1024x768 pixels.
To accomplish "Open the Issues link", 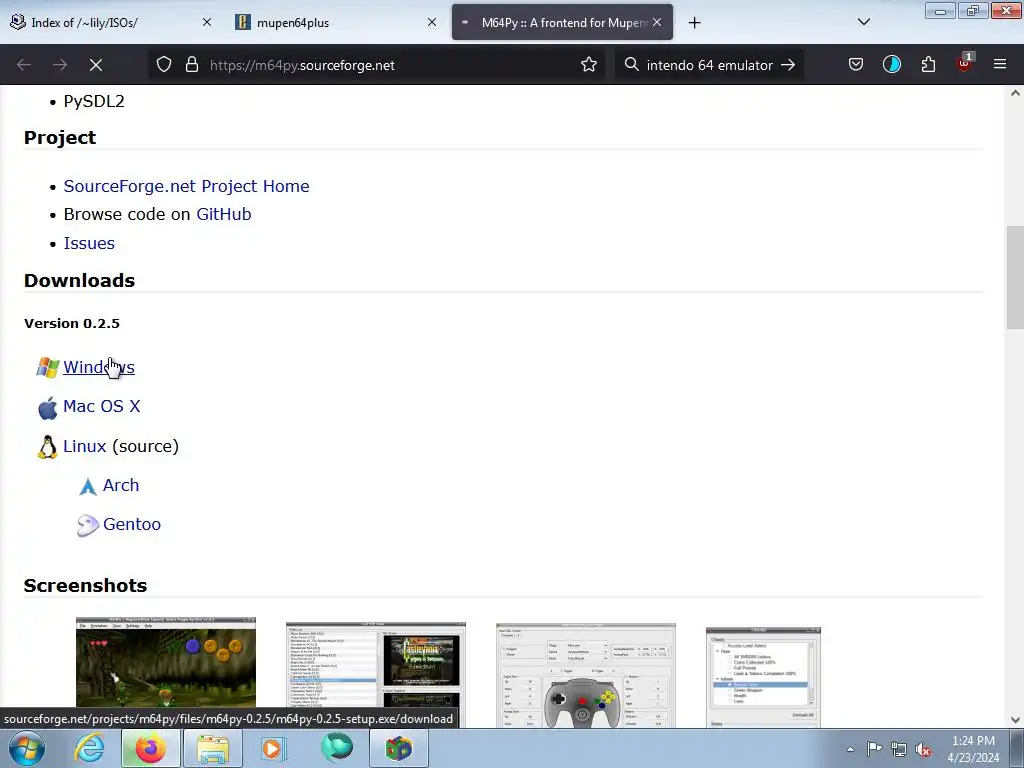I will [89, 243].
